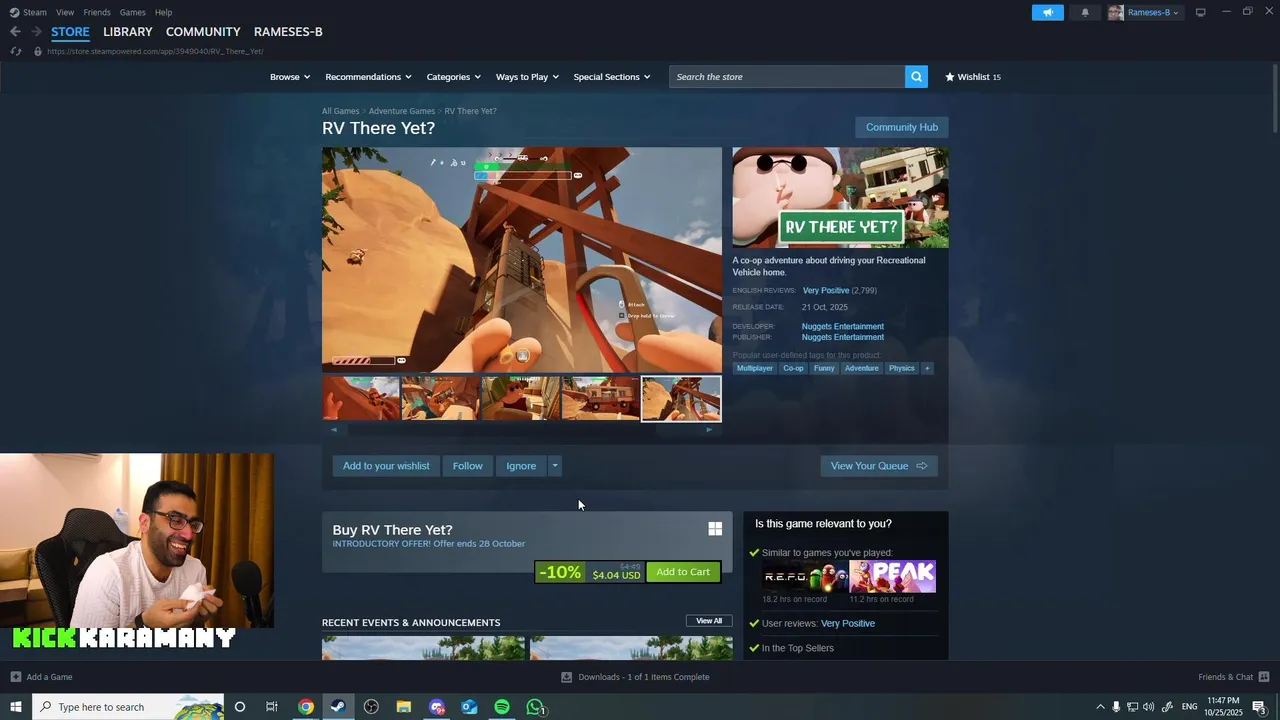1280x720 pixels.
Task: Click the Steam taskbar icon
Action: (x=338, y=707)
